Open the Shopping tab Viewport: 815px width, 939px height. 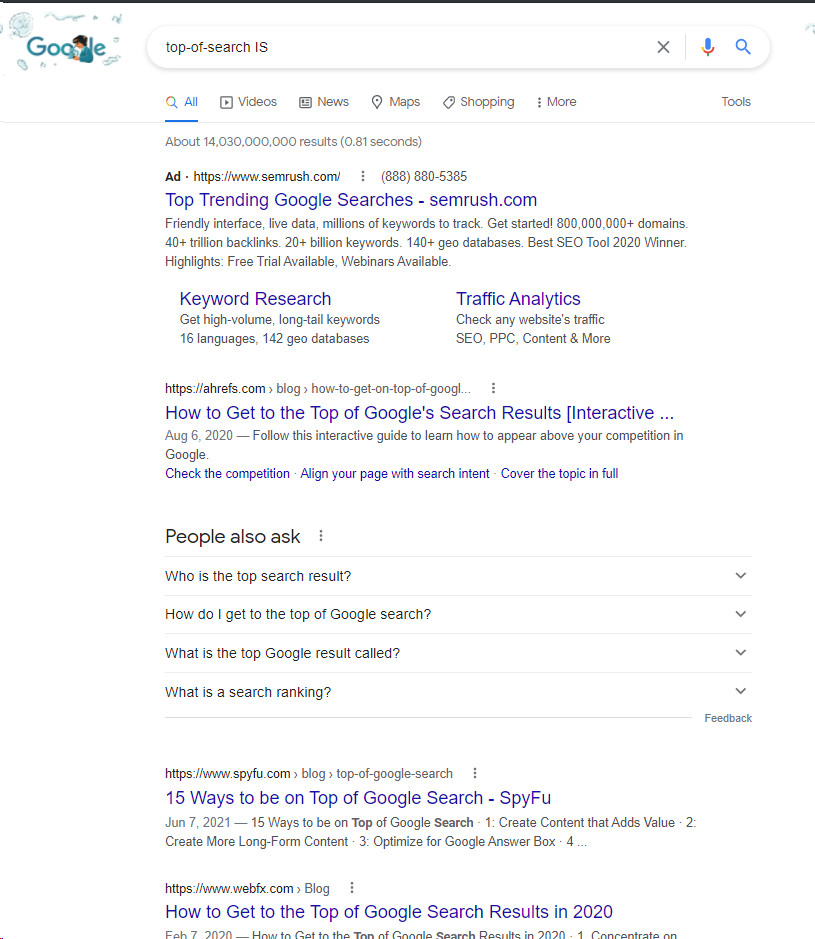[x=478, y=102]
